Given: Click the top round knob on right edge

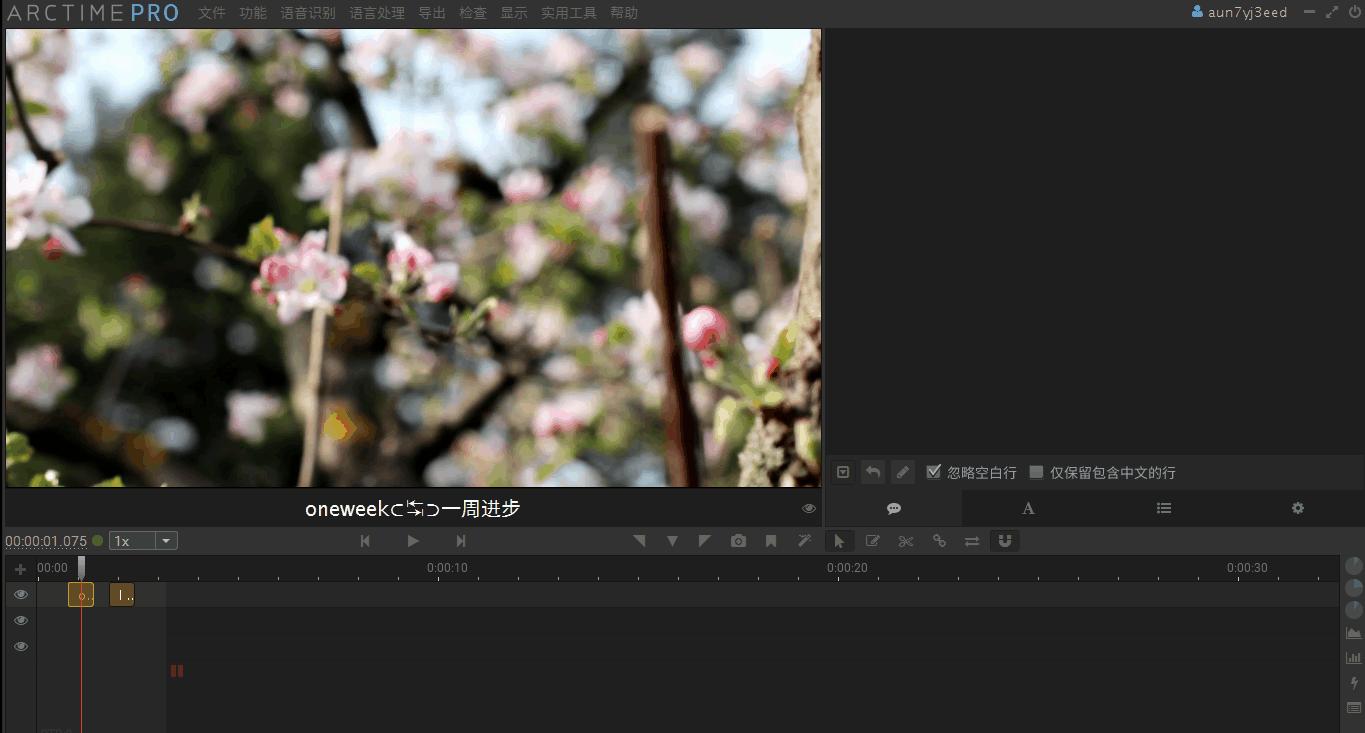Looking at the screenshot, I should 1354,566.
